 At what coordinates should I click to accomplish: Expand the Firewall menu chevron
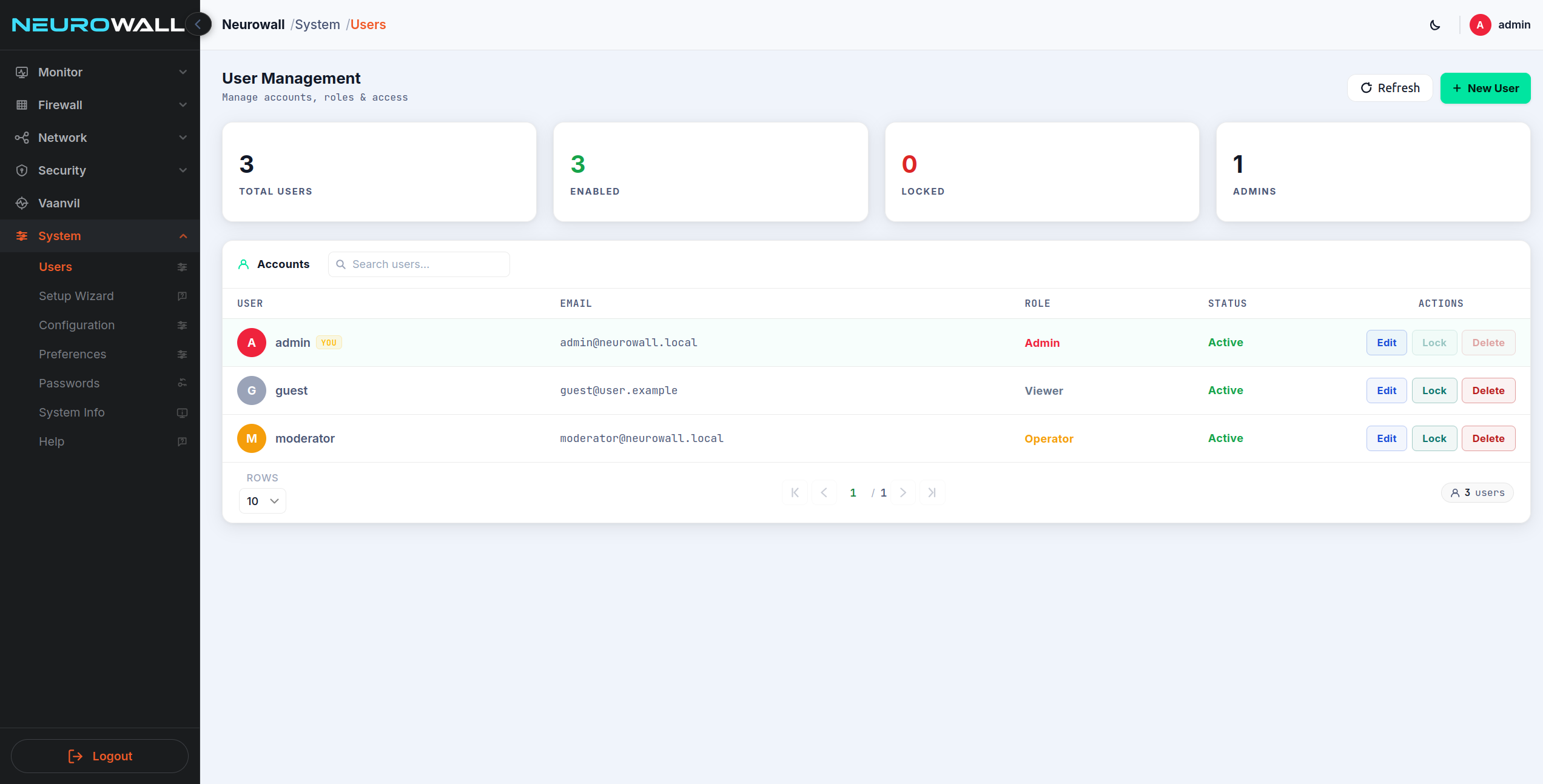click(x=183, y=105)
